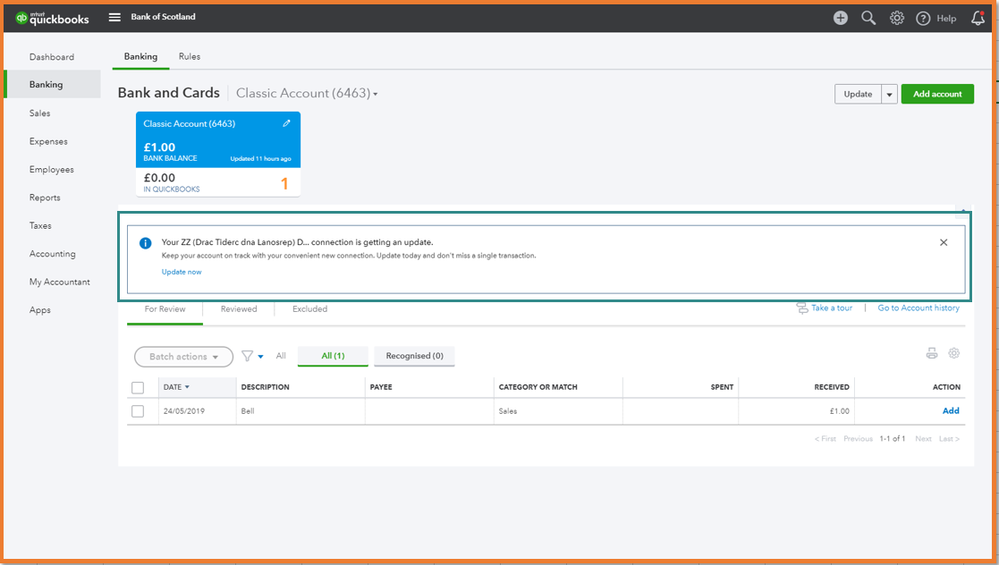Select the For Review tab
The width and height of the screenshot is (999, 565).
point(165,309)
